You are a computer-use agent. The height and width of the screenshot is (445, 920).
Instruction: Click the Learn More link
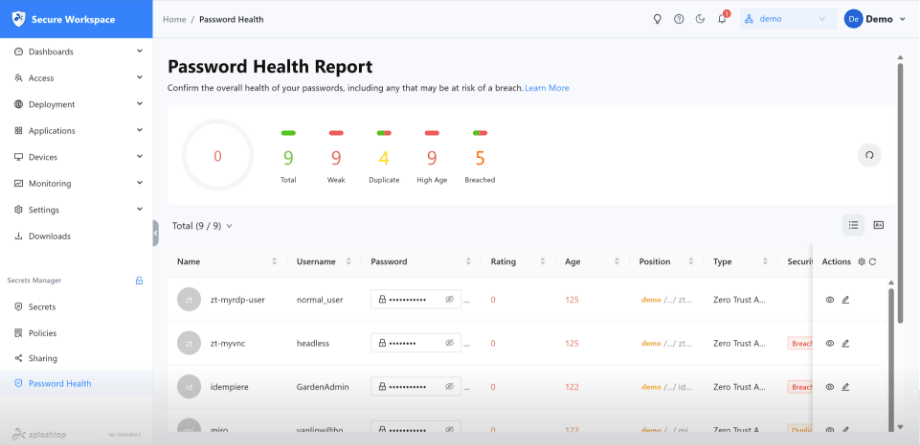[547, 88]
